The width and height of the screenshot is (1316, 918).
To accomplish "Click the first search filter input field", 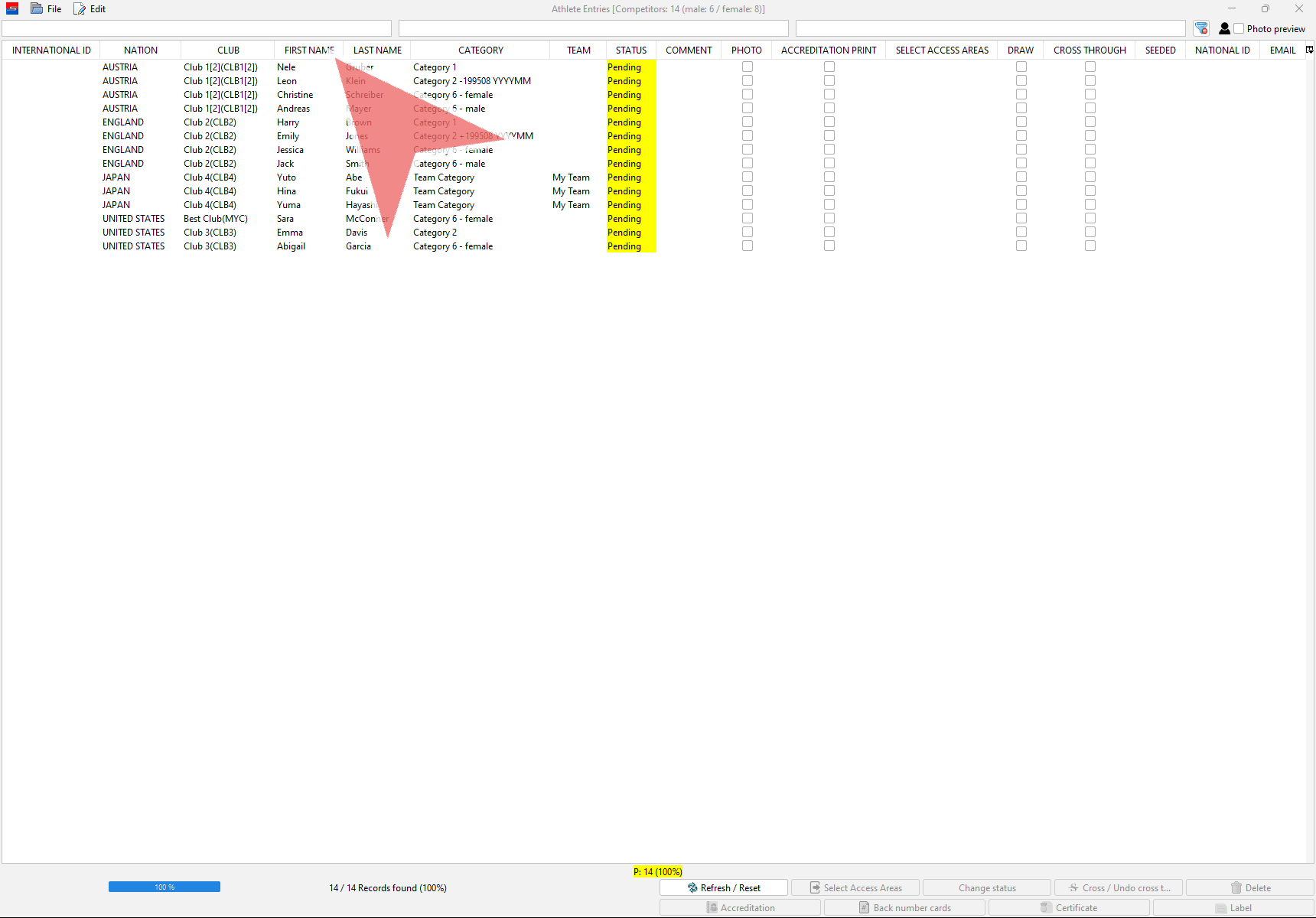I will 197,28.
